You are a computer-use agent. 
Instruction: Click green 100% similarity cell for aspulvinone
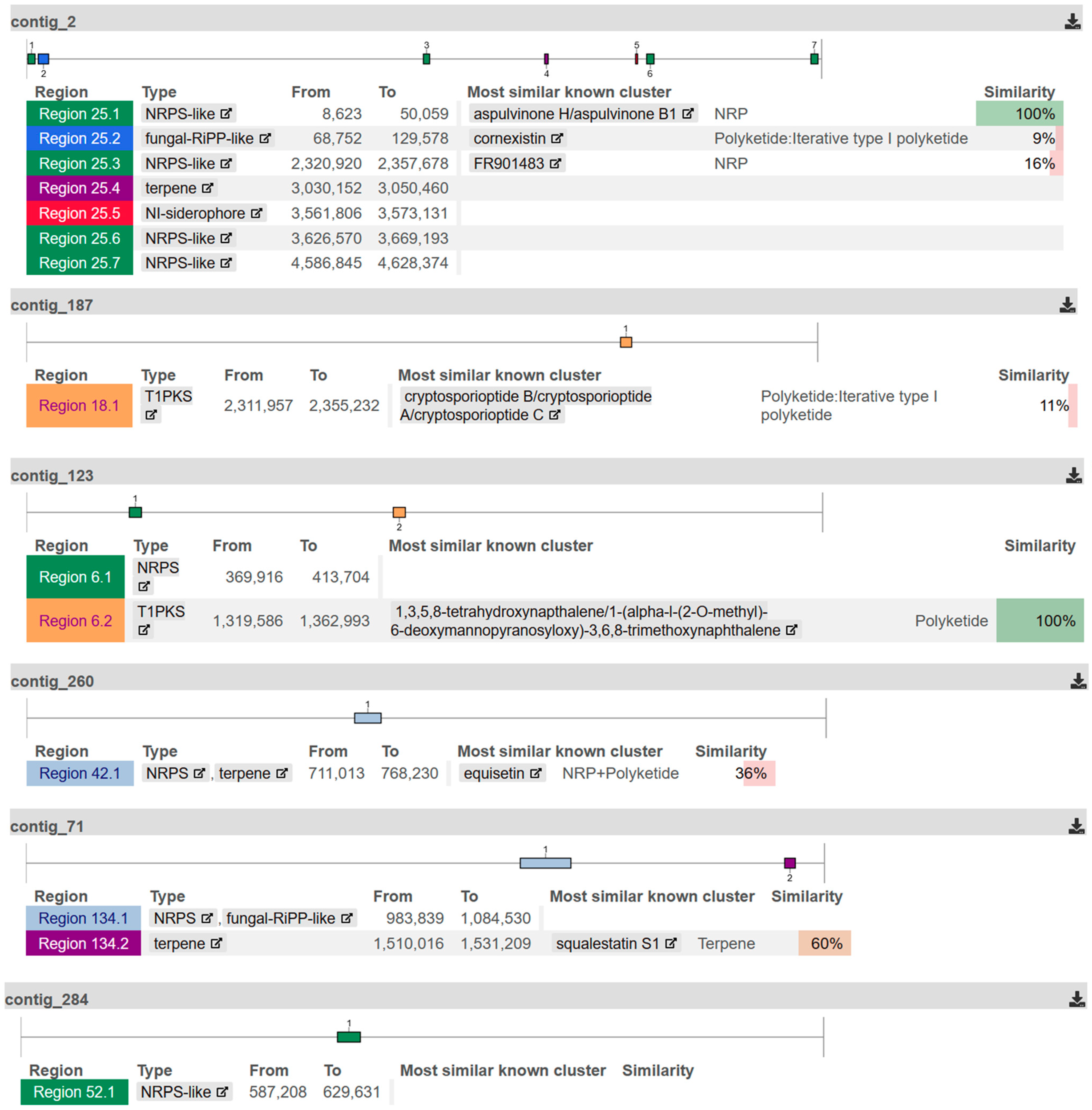(1019, 114)
